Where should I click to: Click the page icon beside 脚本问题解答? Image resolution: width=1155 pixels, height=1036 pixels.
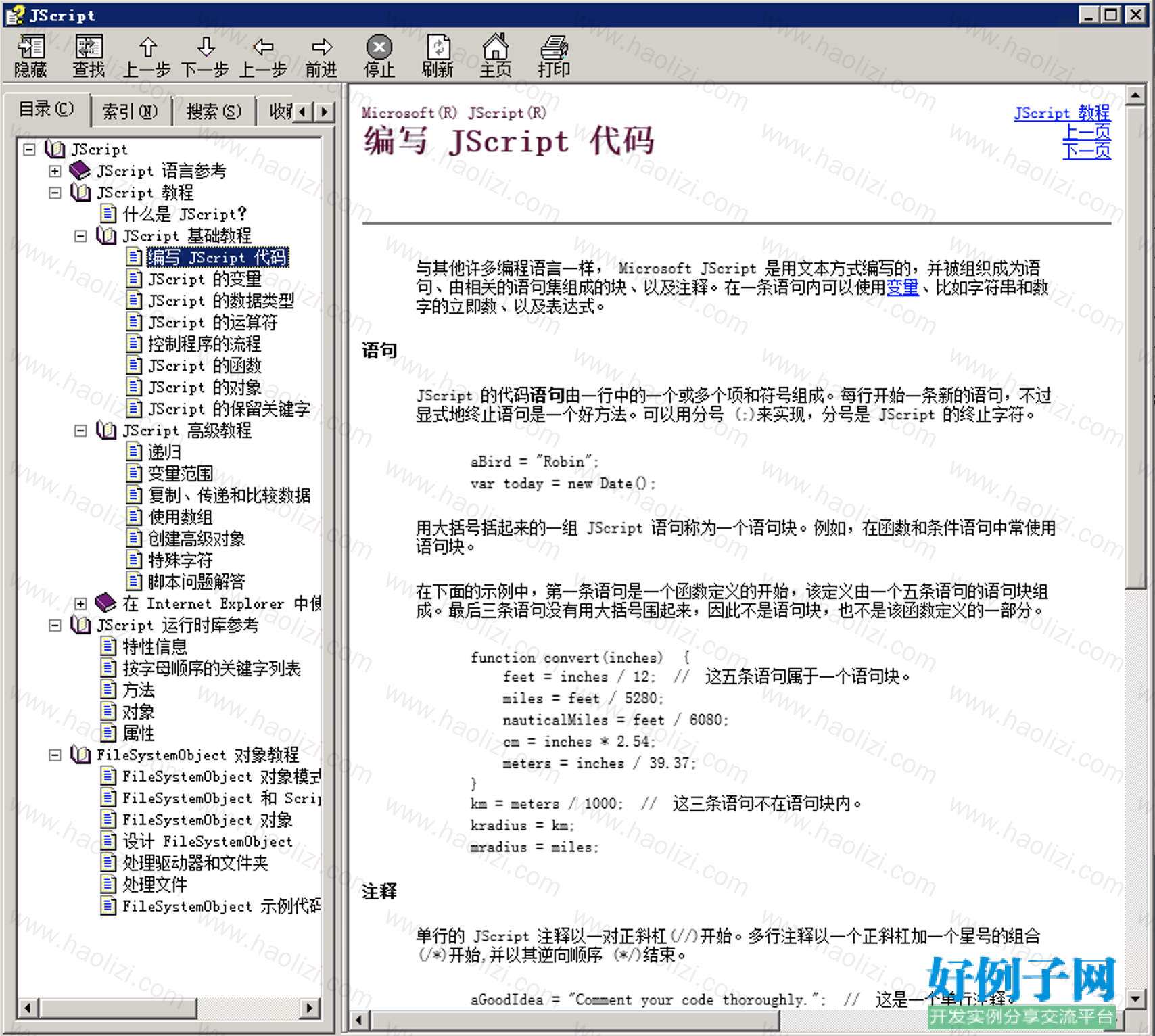[x=134, y=582]
